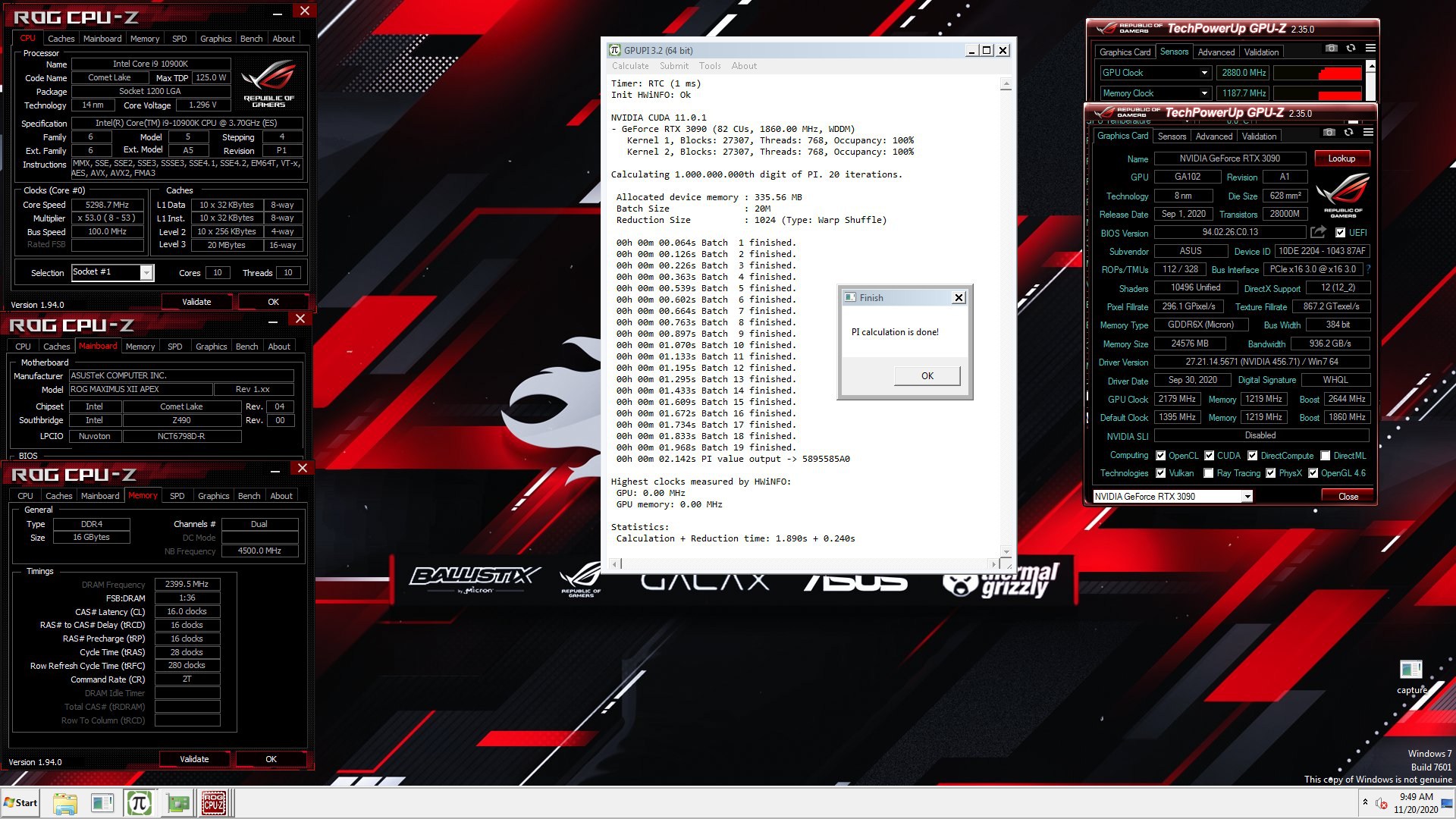Click OK in the Finish dialog
The height and width of the screenshot is (819, 1456).
pyautogui.click(x=927, y=376)
